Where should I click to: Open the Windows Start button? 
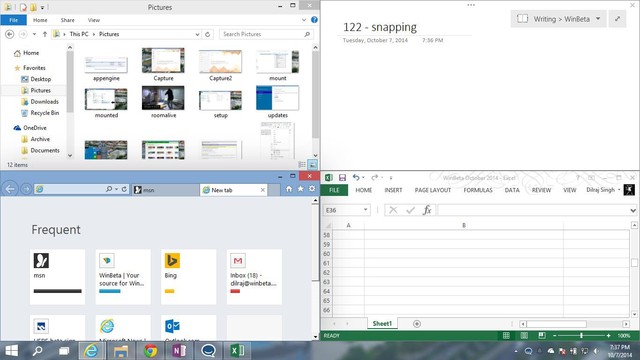(x=11, y=351)
